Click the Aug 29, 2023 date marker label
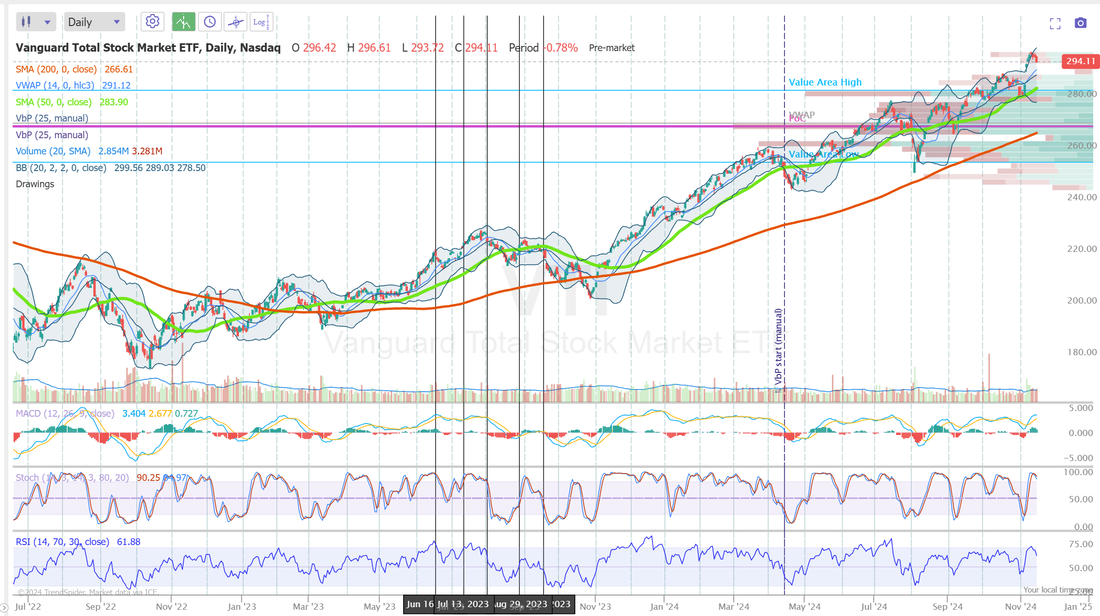The height and width of the screenshot is (616, 1100). tap(521, 604)
